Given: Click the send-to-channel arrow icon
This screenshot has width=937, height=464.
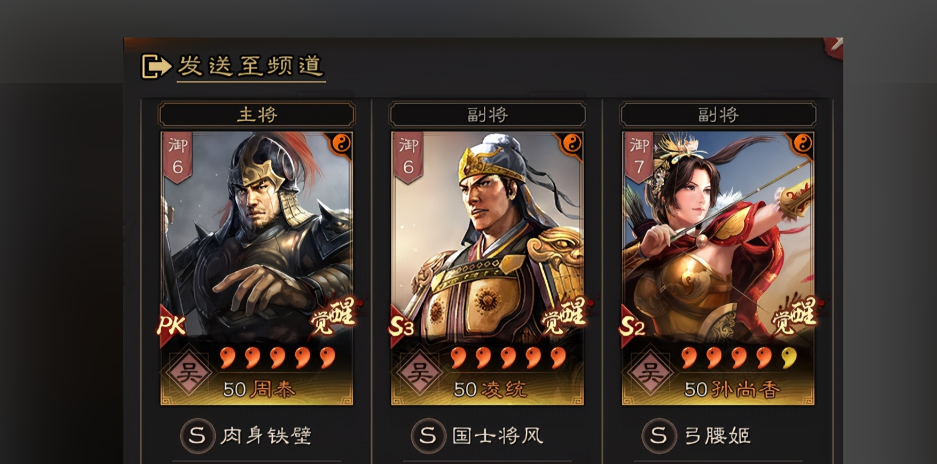Looking at the screenshot, I should (x=156, y=66).
